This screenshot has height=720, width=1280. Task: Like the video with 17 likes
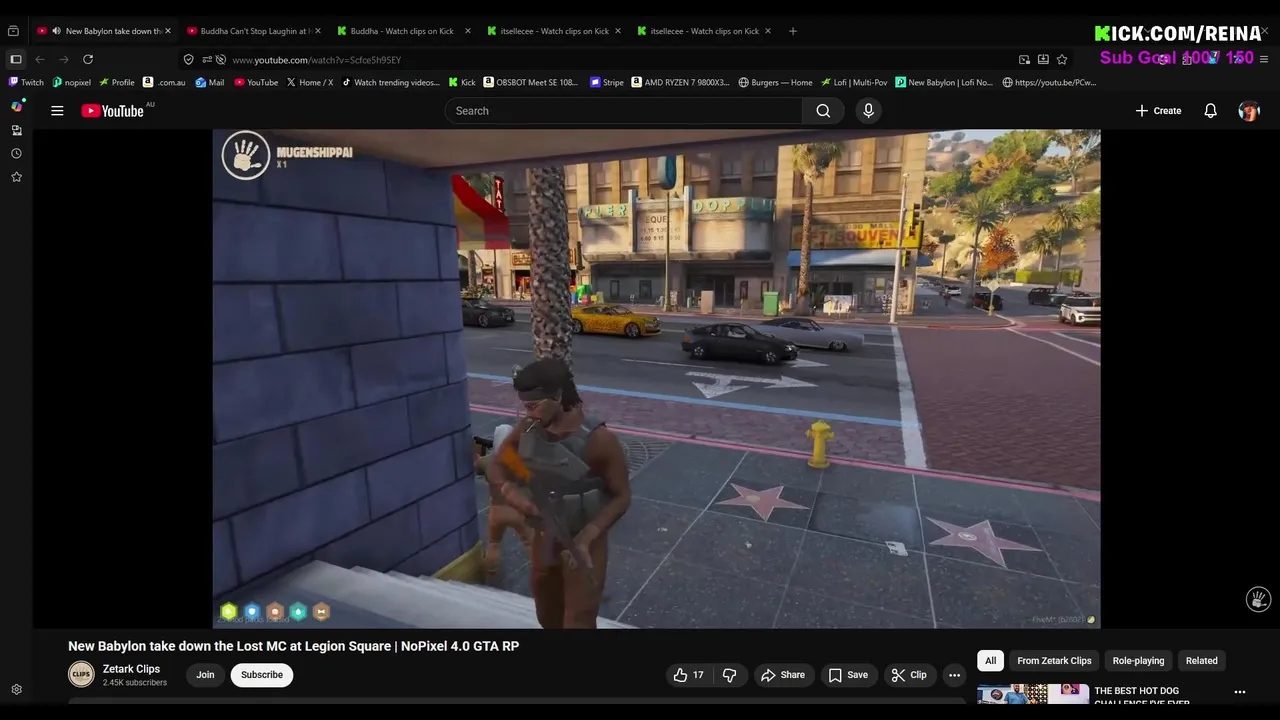pyautogui.click(x=689, y=675)
